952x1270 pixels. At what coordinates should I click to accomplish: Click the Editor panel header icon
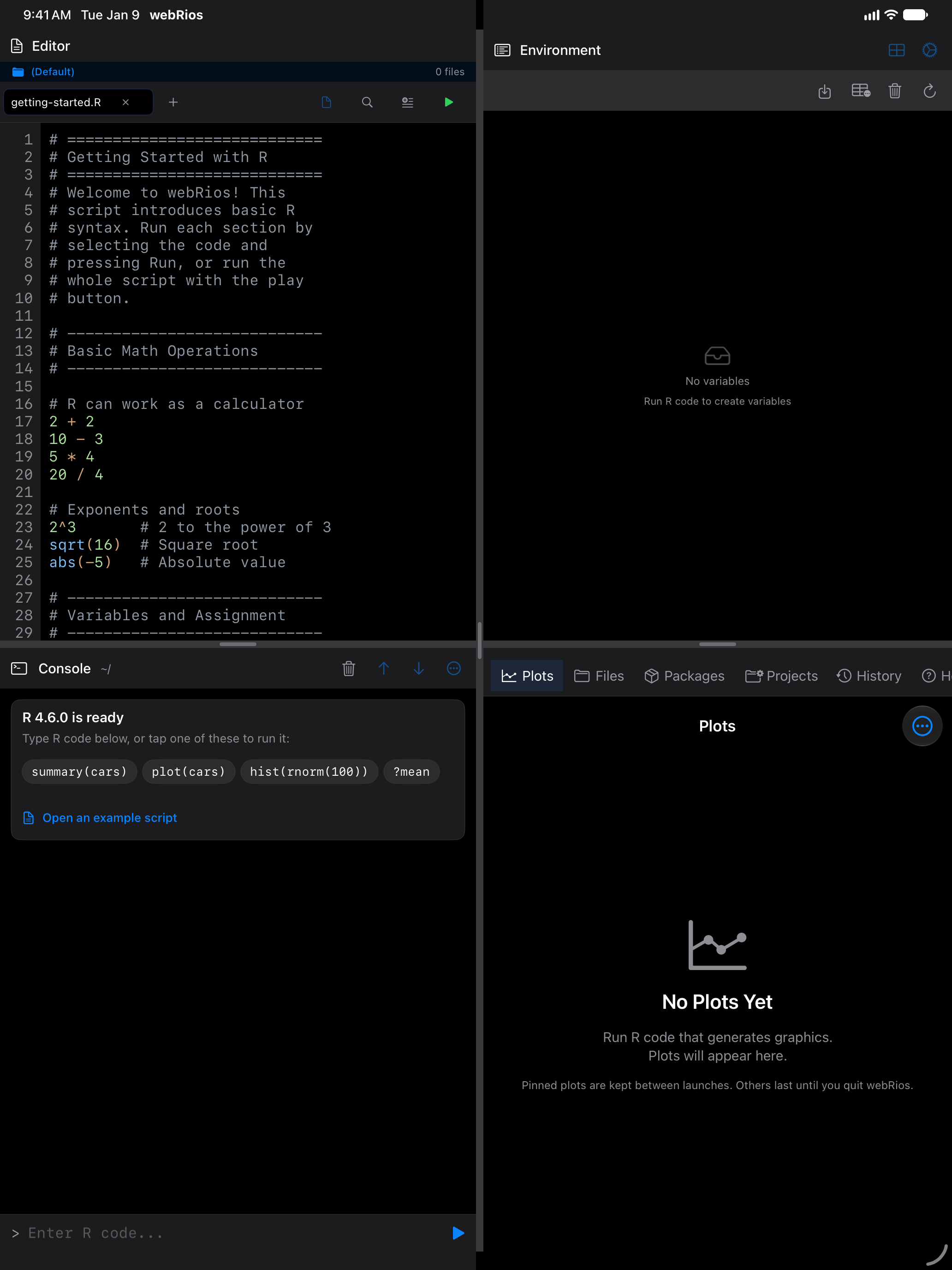point(17,46)
